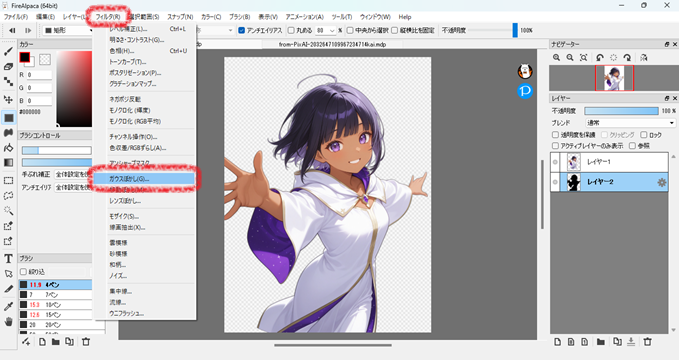The image size is (679, 360).
Task: Add a layer folder in the Layers panel
Action: (601, 342)
